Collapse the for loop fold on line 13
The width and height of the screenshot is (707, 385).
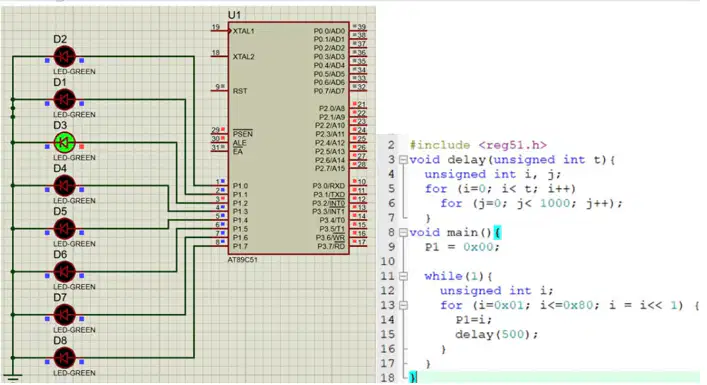coord(404,305)
